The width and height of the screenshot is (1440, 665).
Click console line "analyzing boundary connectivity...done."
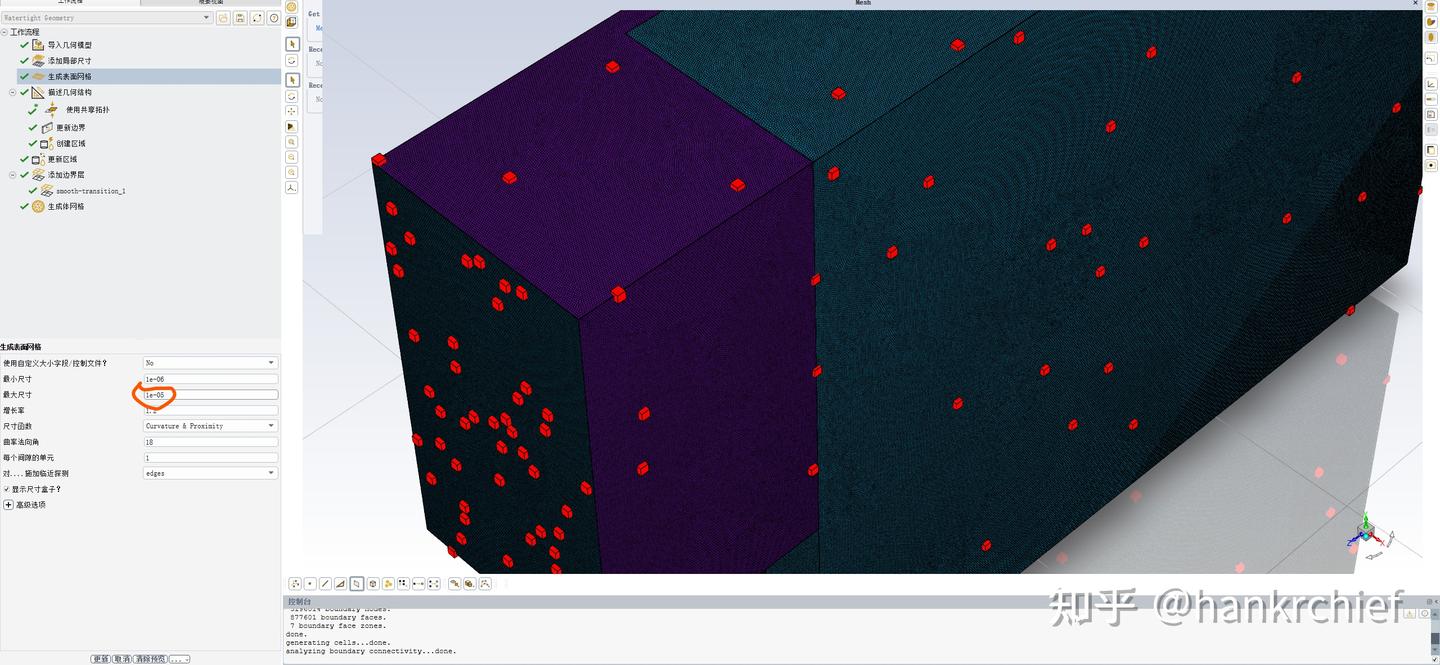click(371, 651)
